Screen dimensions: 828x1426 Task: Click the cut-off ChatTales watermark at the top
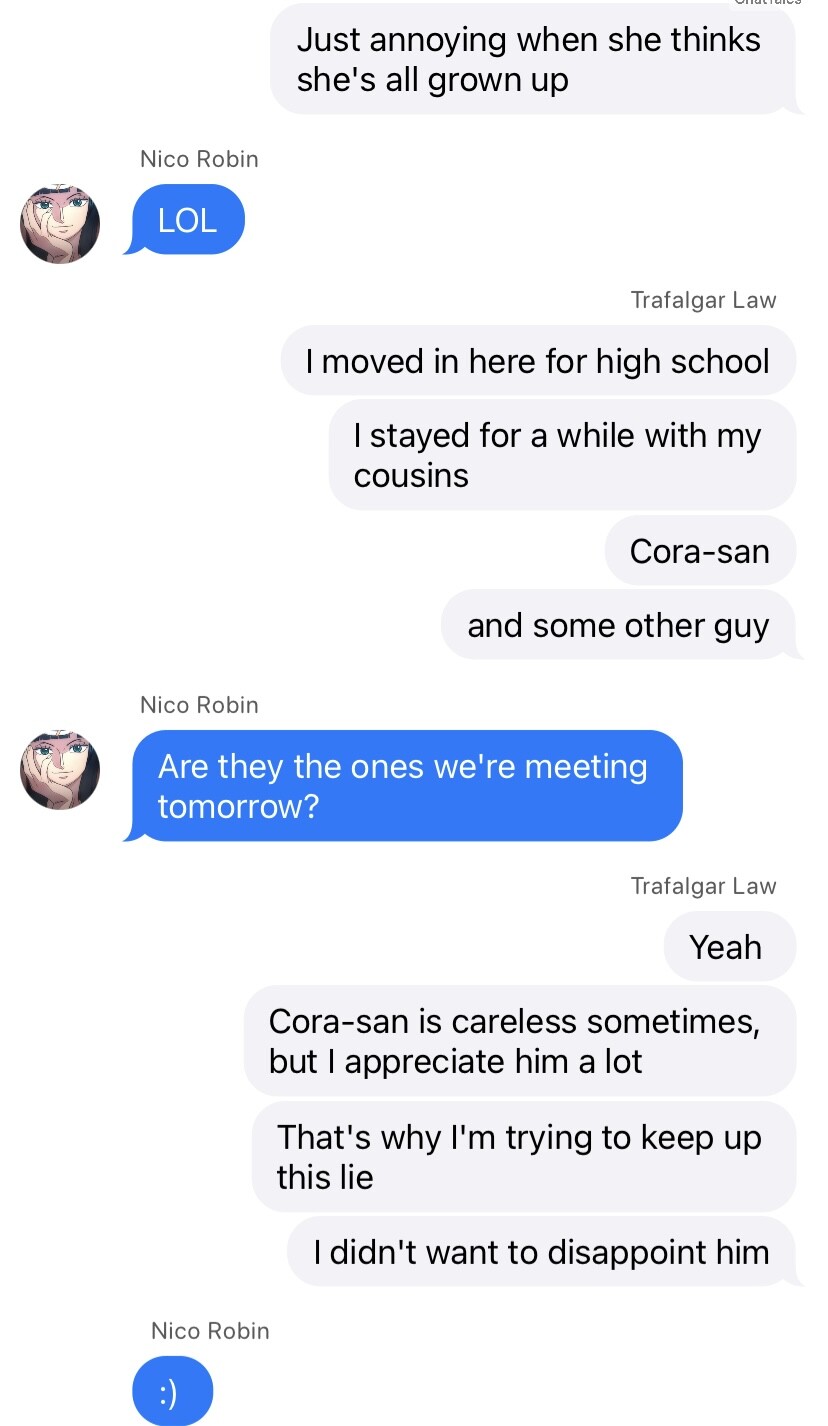767,4
